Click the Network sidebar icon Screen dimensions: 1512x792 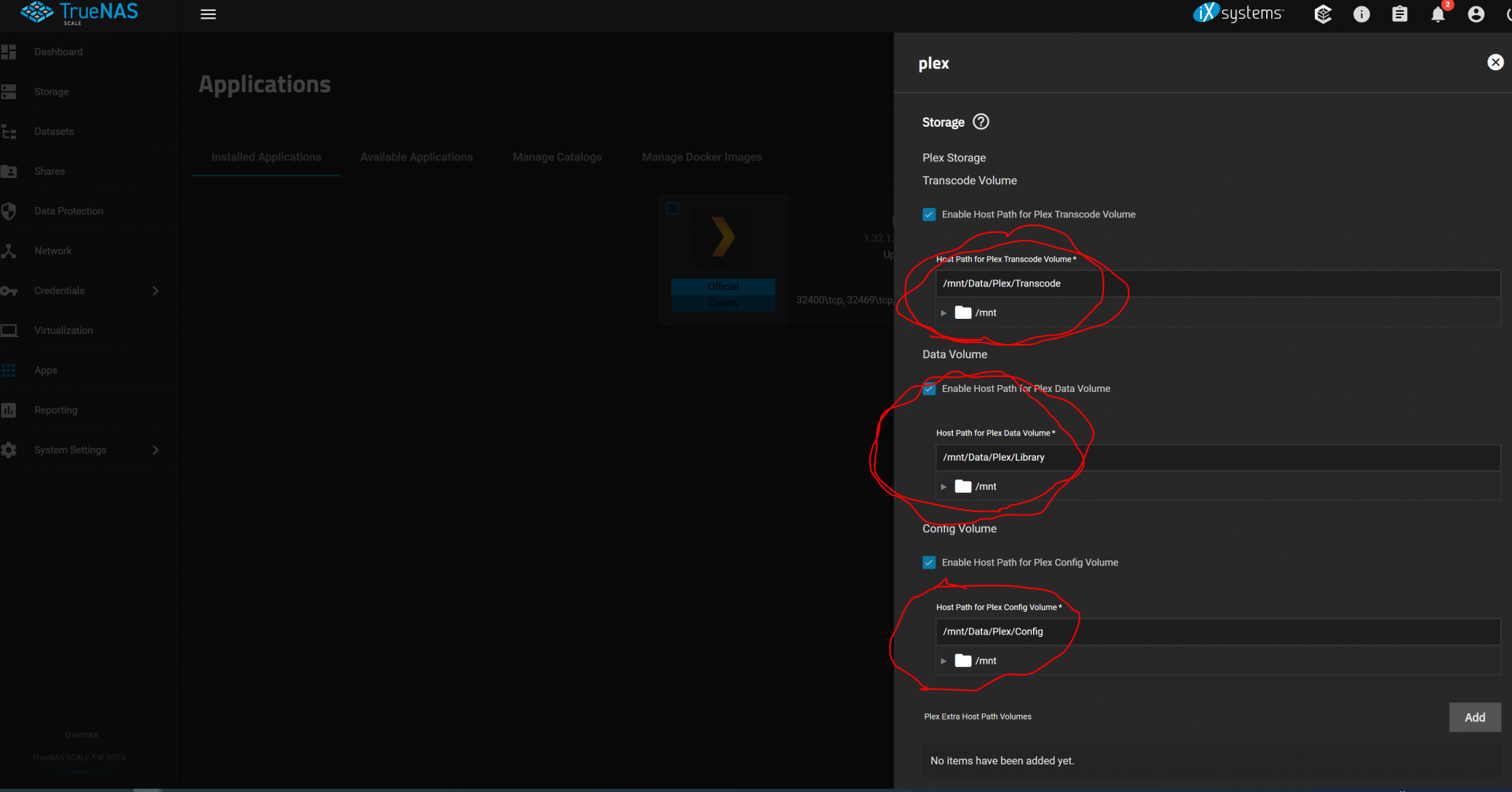(9, 251)
